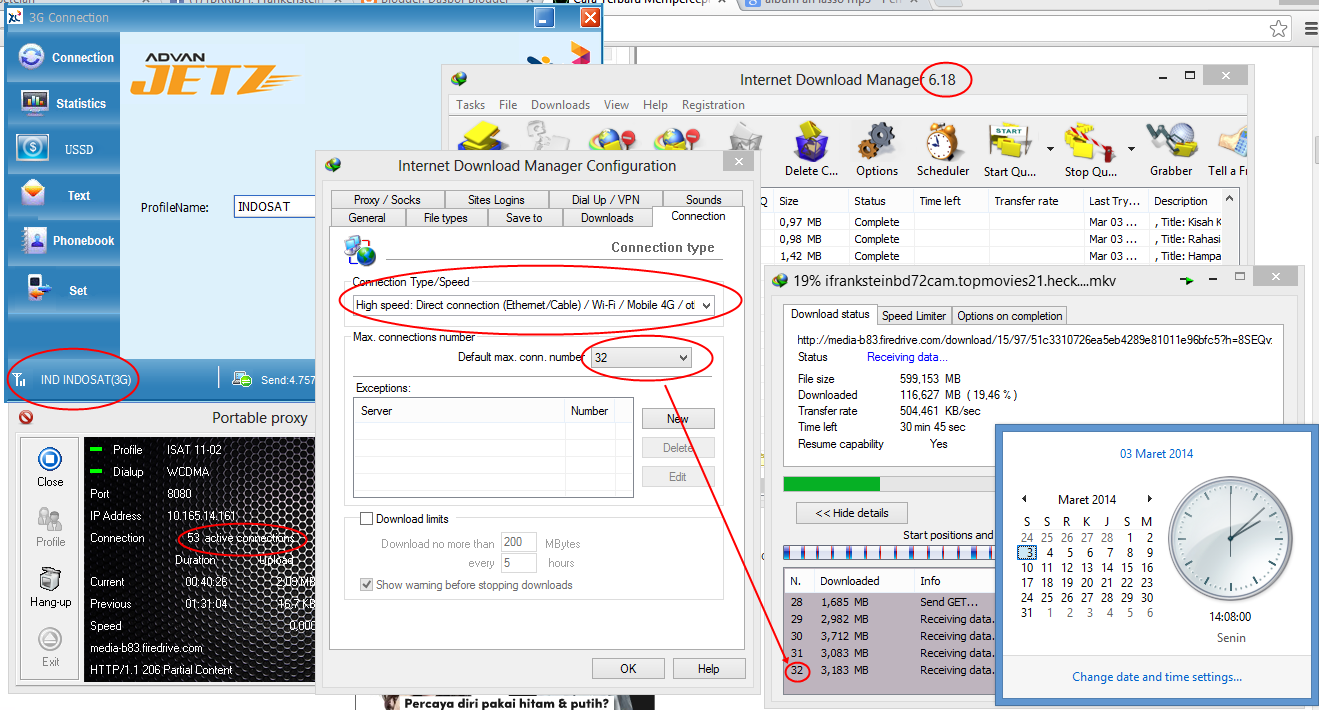Screen dimensions: 1319x710
Task: Open the Registration menu in IDM
Action: pos(713,105)
